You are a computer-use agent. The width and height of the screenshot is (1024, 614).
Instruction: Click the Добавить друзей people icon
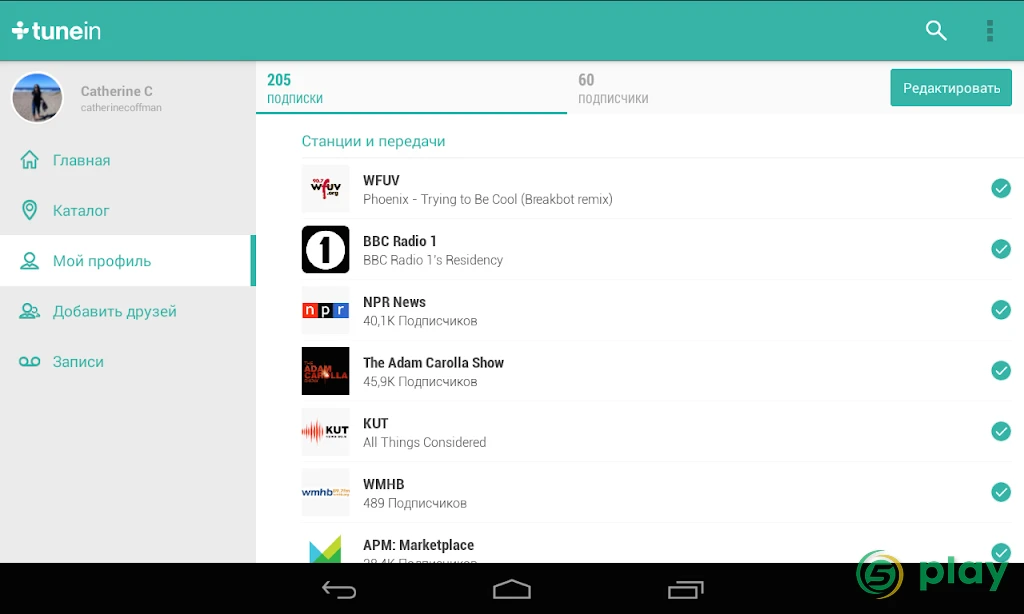click(29, 311)
